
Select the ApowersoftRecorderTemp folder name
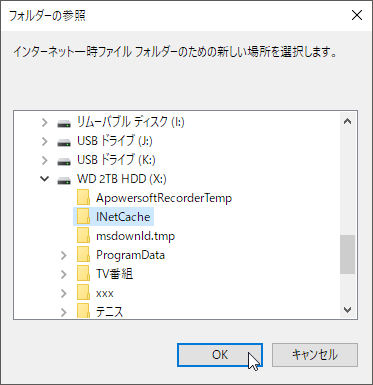[164, 198]
